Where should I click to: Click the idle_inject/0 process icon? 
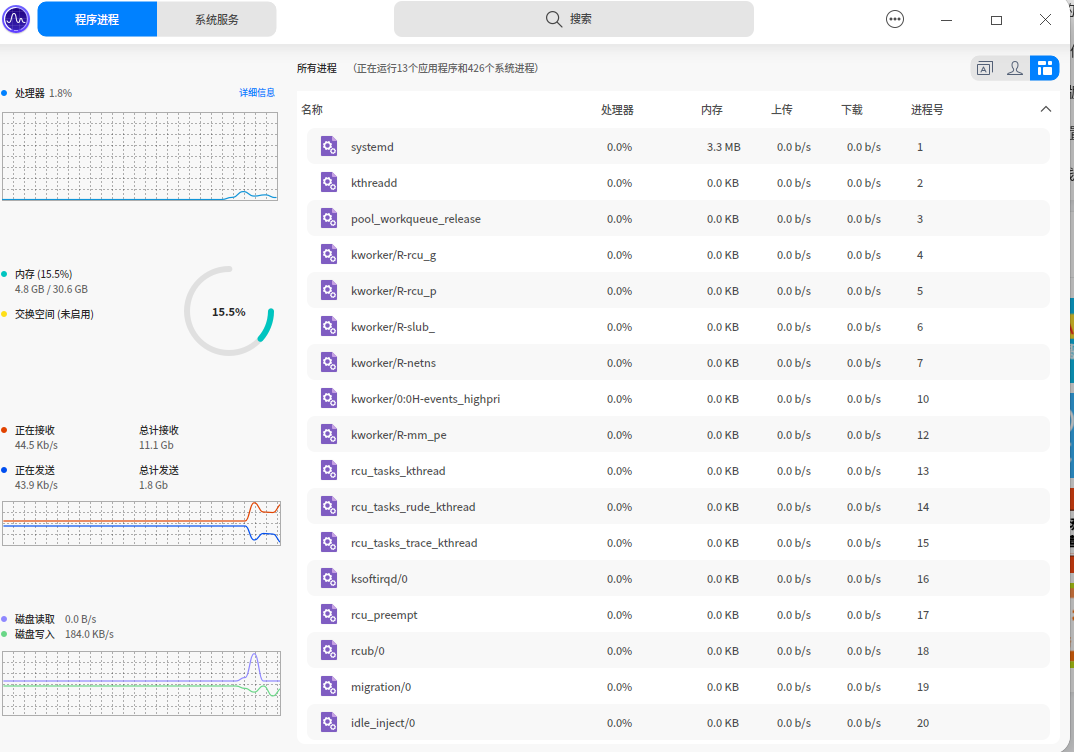pos(329,723)
